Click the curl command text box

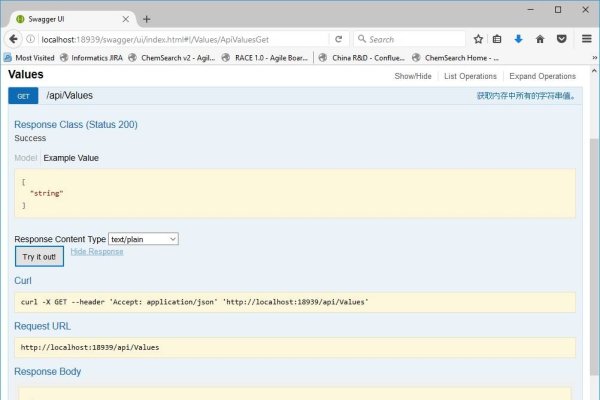click(295, 302)
